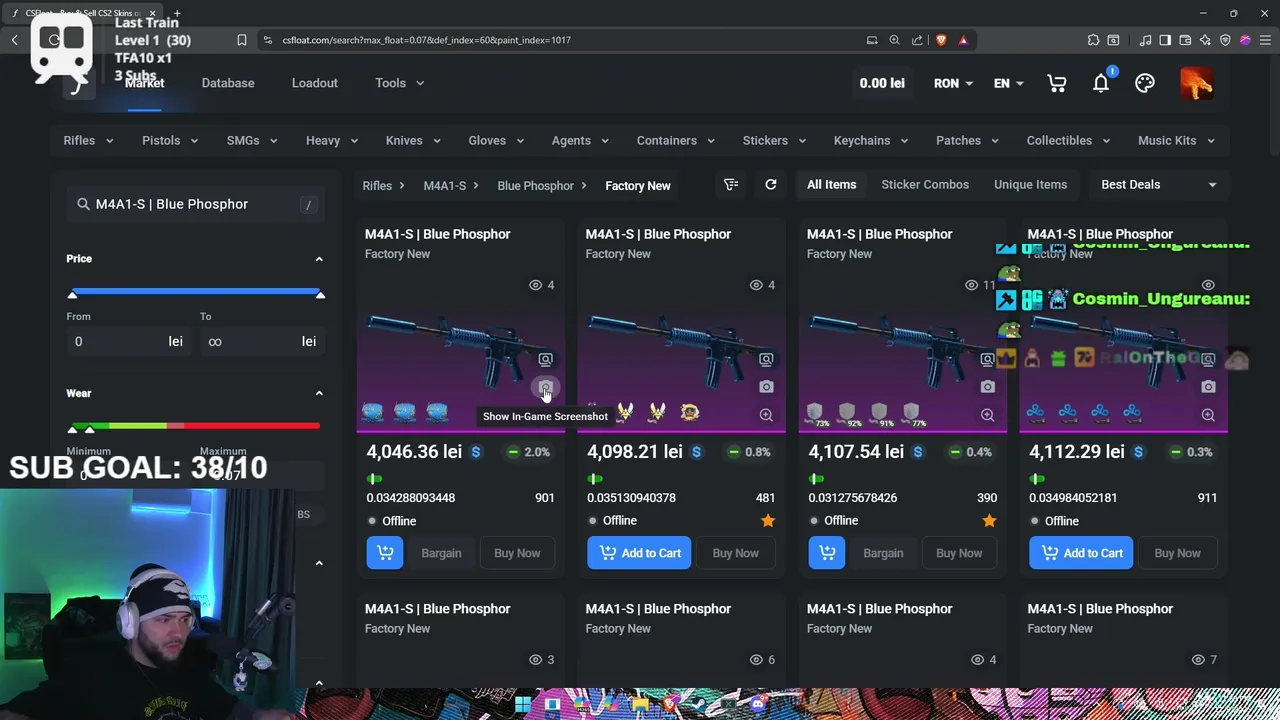
Task: Switch to the Sticker Combos tab
Action: 925,184
